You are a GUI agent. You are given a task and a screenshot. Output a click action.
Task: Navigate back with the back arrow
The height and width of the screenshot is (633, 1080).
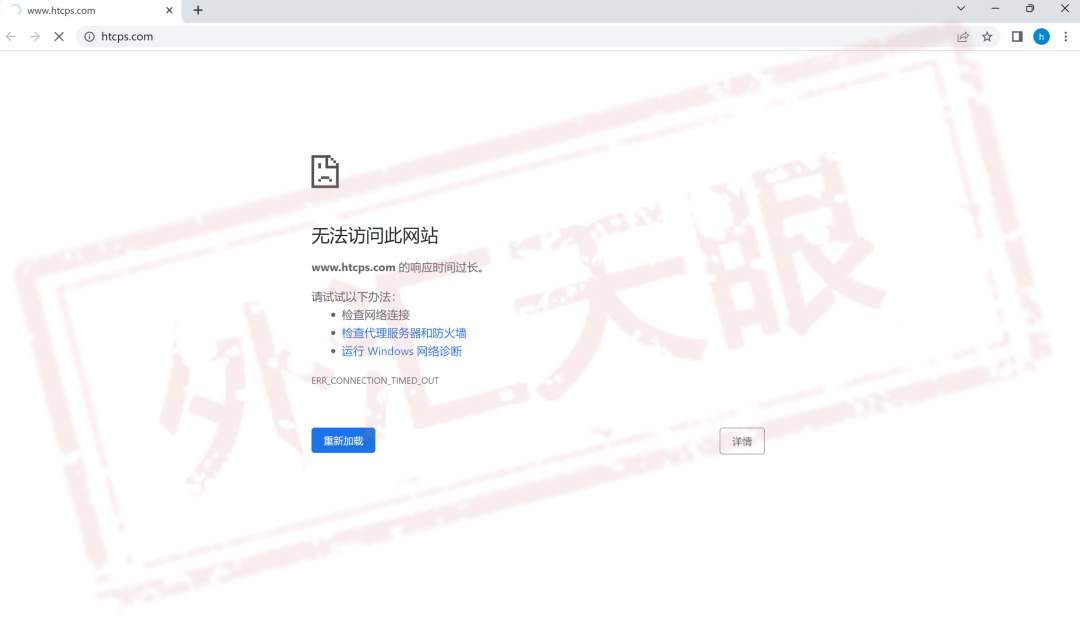10,36
